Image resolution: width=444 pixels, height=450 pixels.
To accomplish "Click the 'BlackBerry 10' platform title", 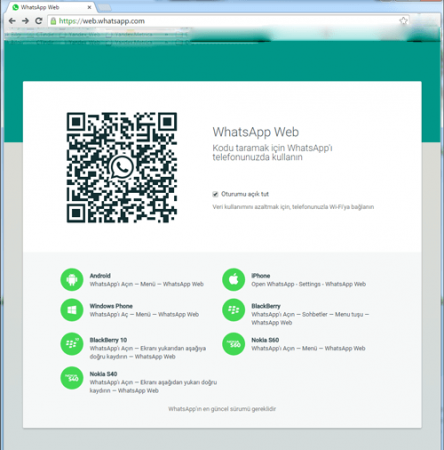I will (x=108, y=340).
